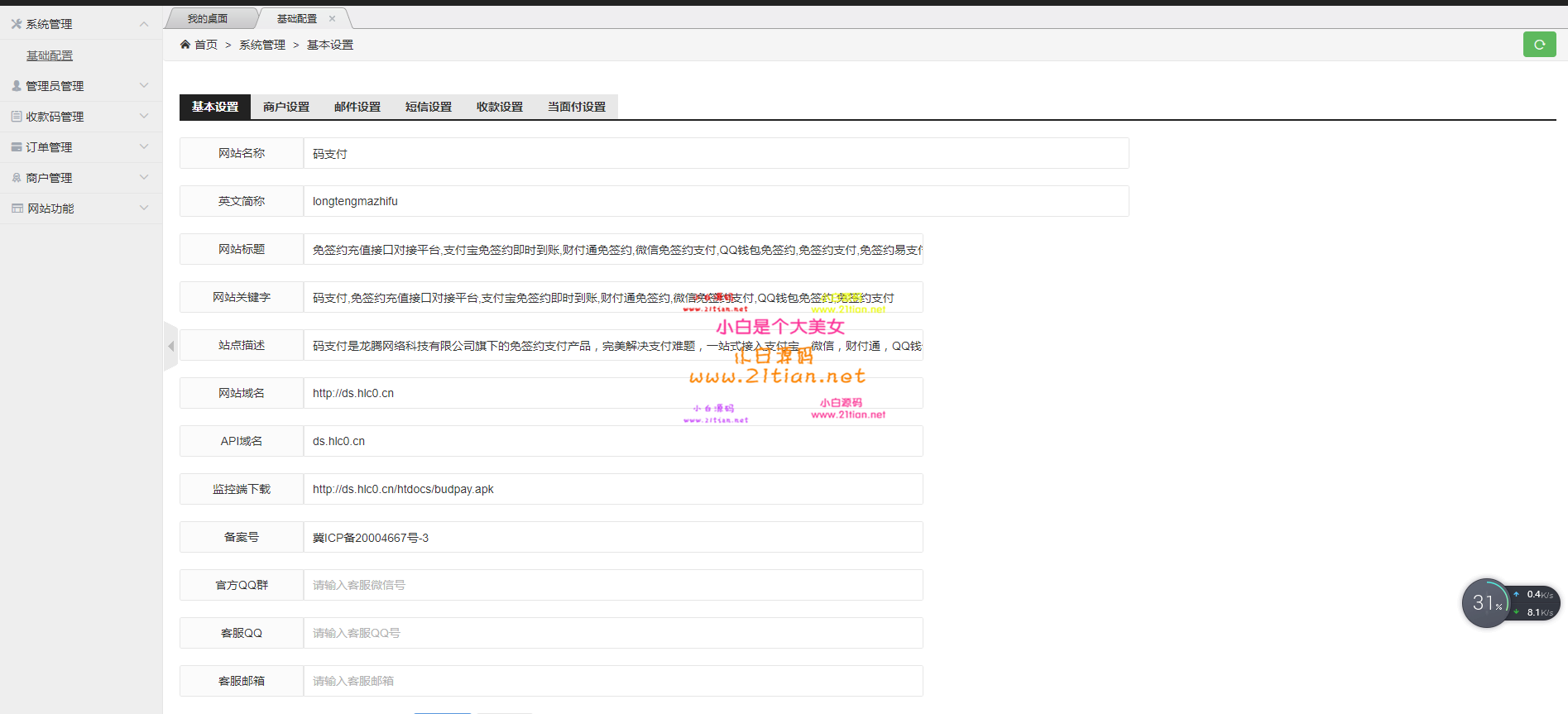Open the network speed floating widget
The height and width of the screenshot is (714, 1568).
[x=1510, y=603]
